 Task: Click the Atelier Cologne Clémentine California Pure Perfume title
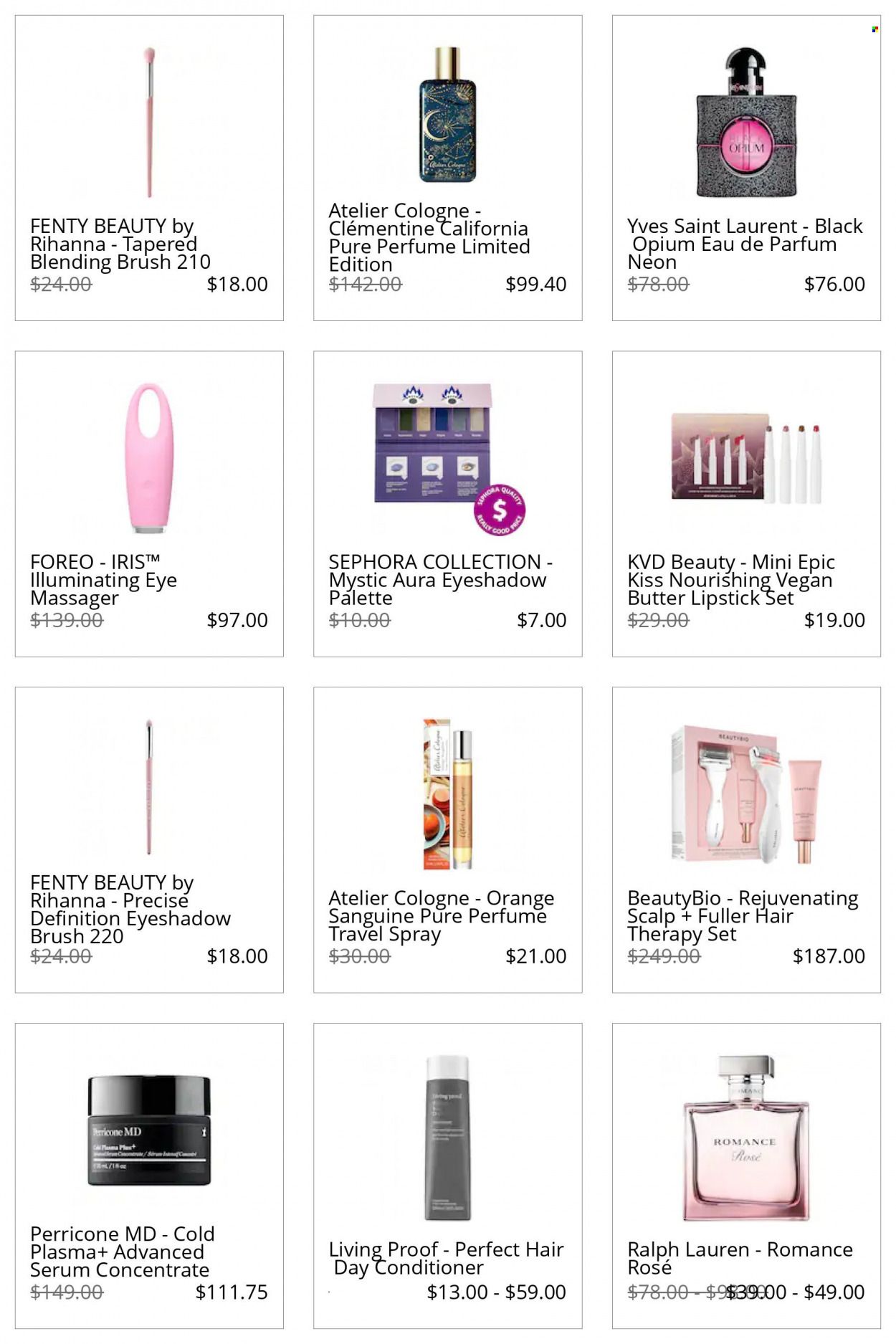pyautogui.click(x=429, y=237)
